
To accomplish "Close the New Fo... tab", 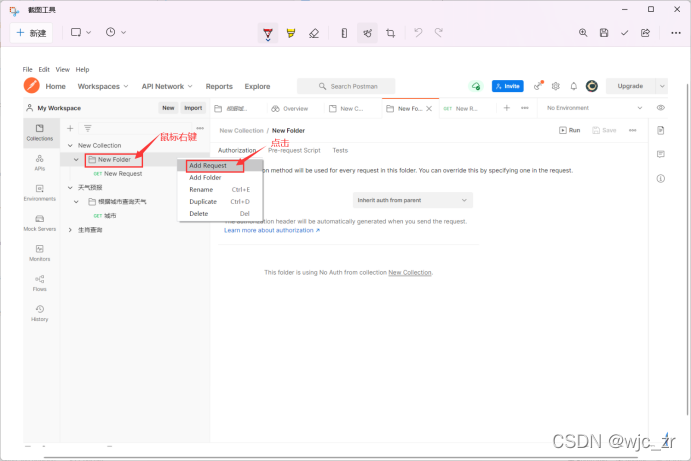I will click(x=429, y=108).
